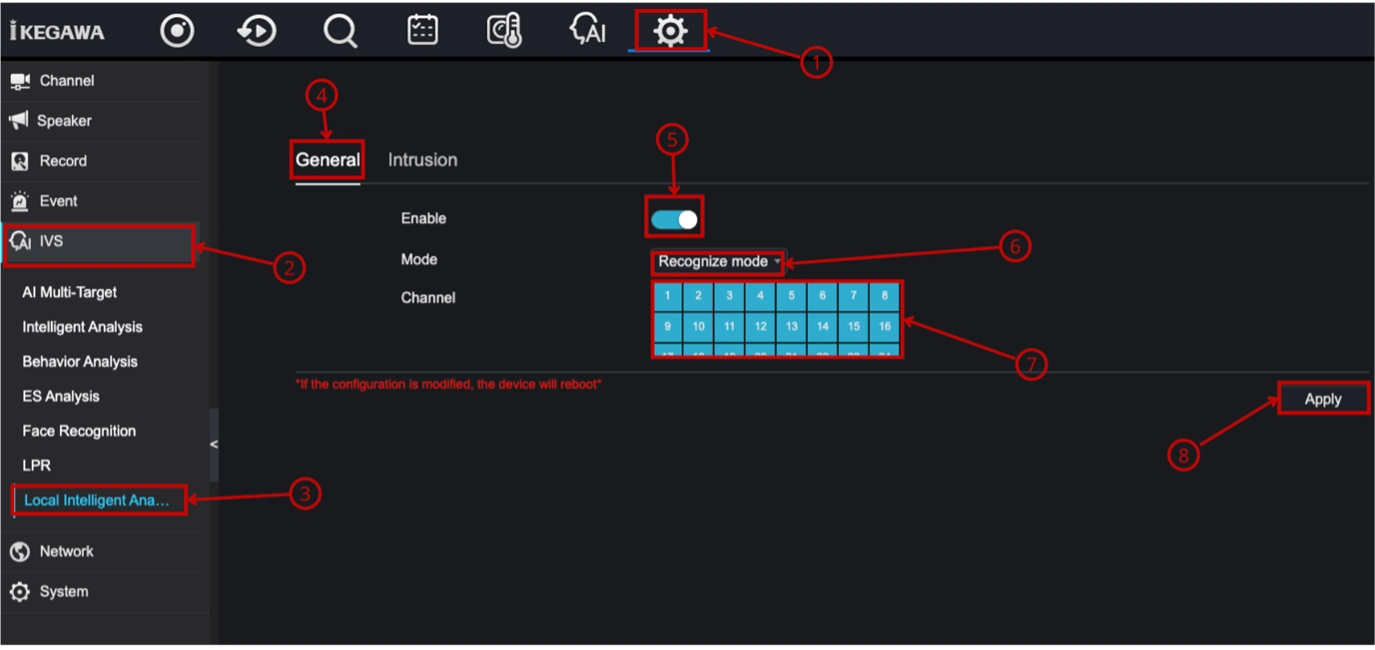Toggle channel 7 in the grid
The height and width of the screenshot is (650, 1375).
[854, 296]
